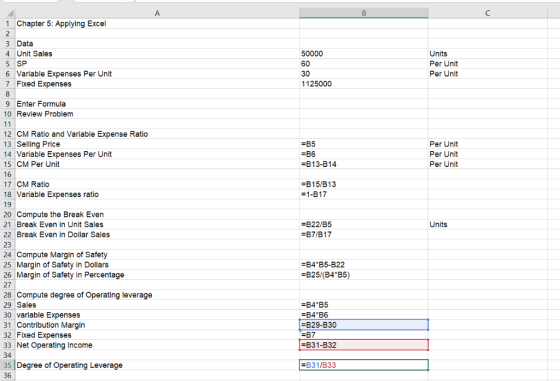Screen dimensions: 560x381
Task: Click 'Compute Margin of Safety' heading
Action: tap(157, 255)
